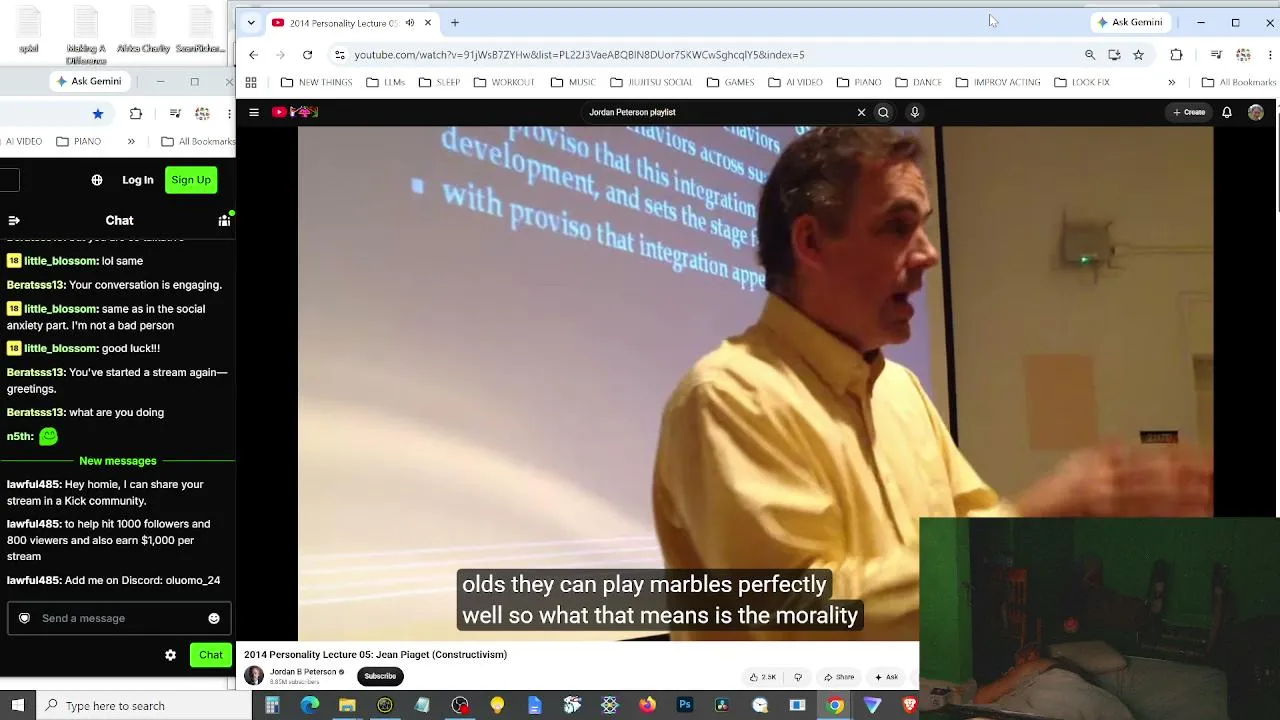This screenshot has height=720, width=1280.
Task: Open the DANCE bookmark folder
Action: [918, 82]
